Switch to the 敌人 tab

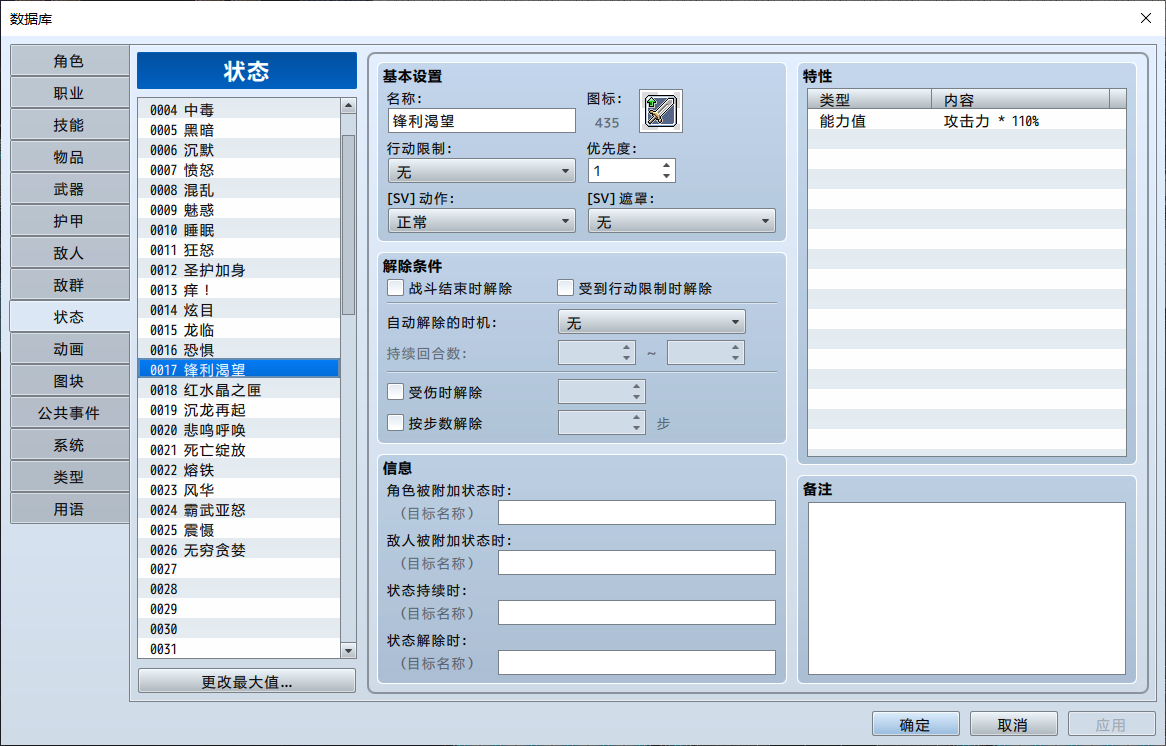pyautogui.click(x=69, y=253)
